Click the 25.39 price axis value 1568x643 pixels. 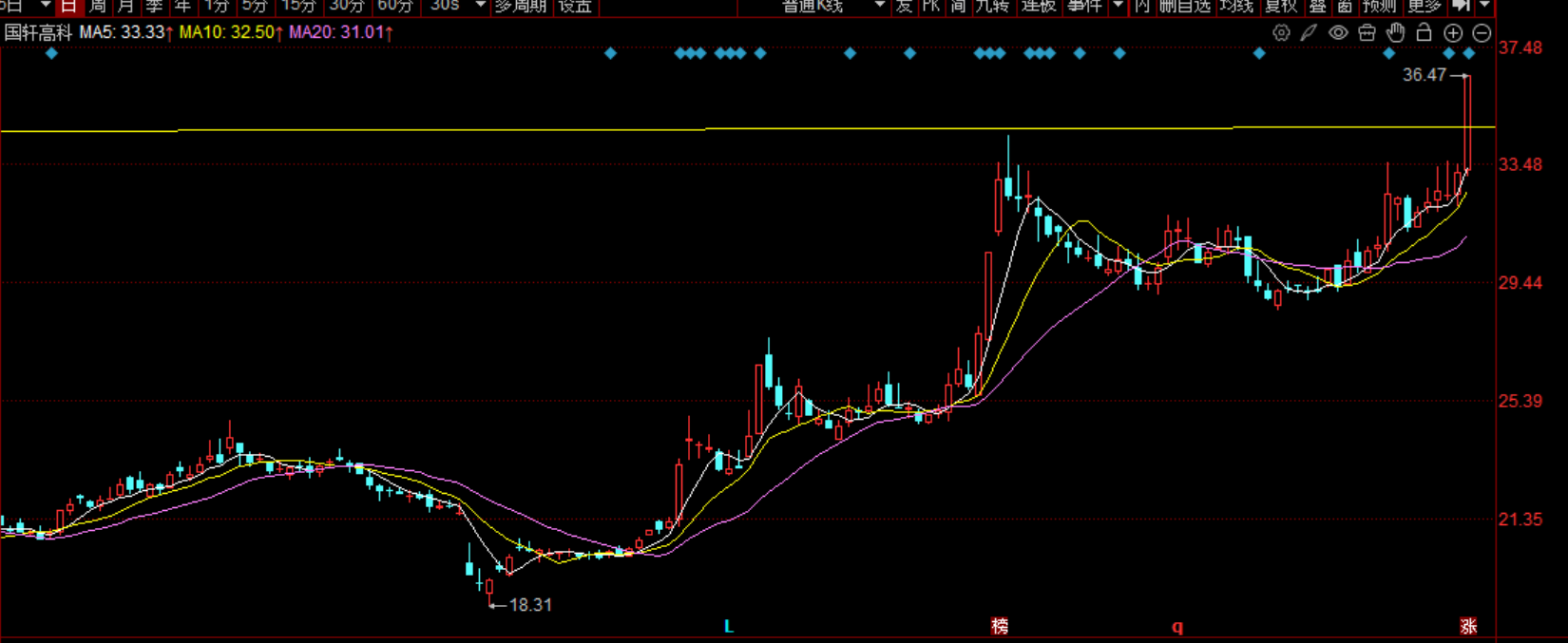[x=1520, y=402]
